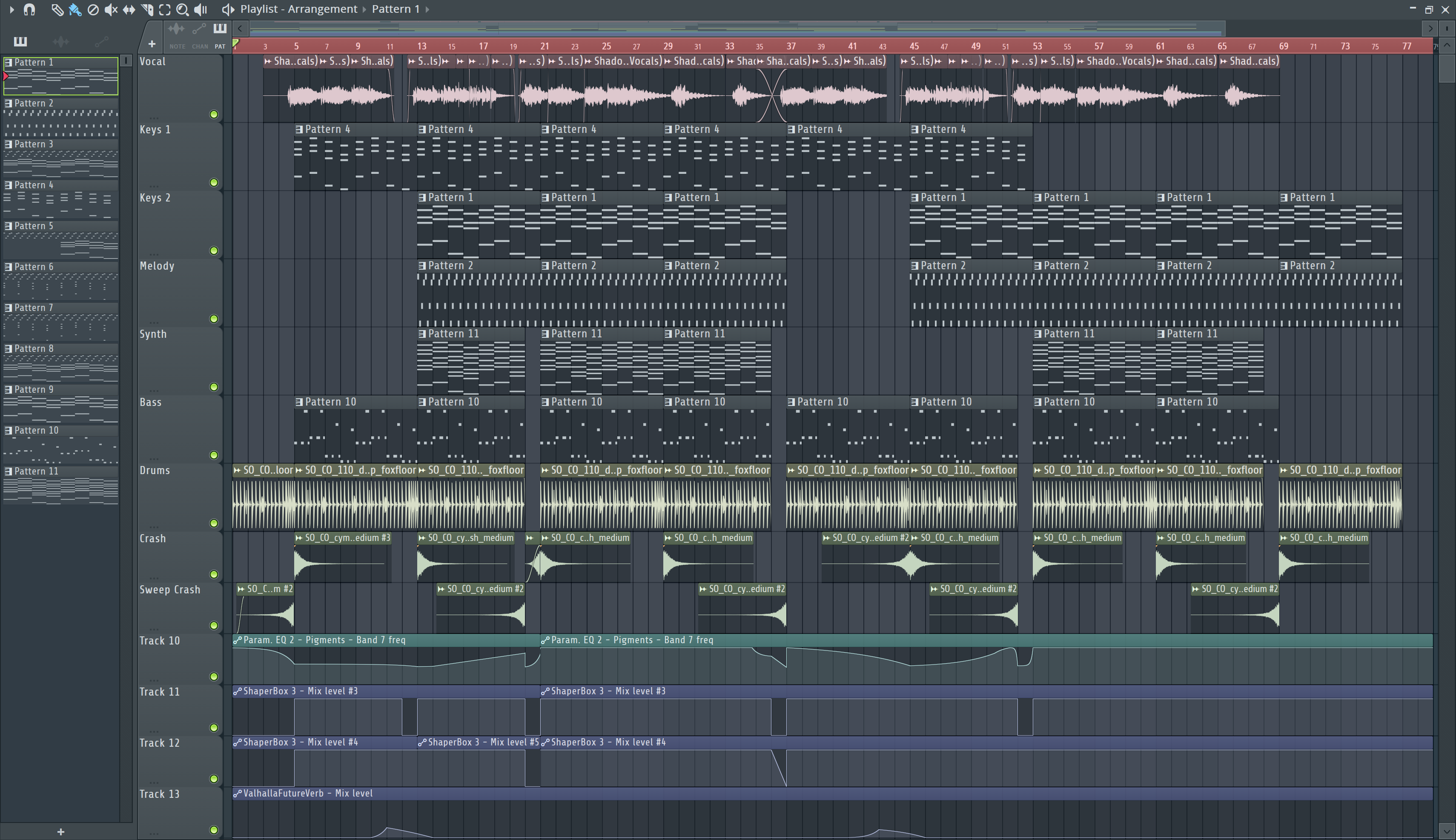This screenshot has width=1456, height=840.
Task: Open the snap magnet dropdown
Action: (29, 10)
